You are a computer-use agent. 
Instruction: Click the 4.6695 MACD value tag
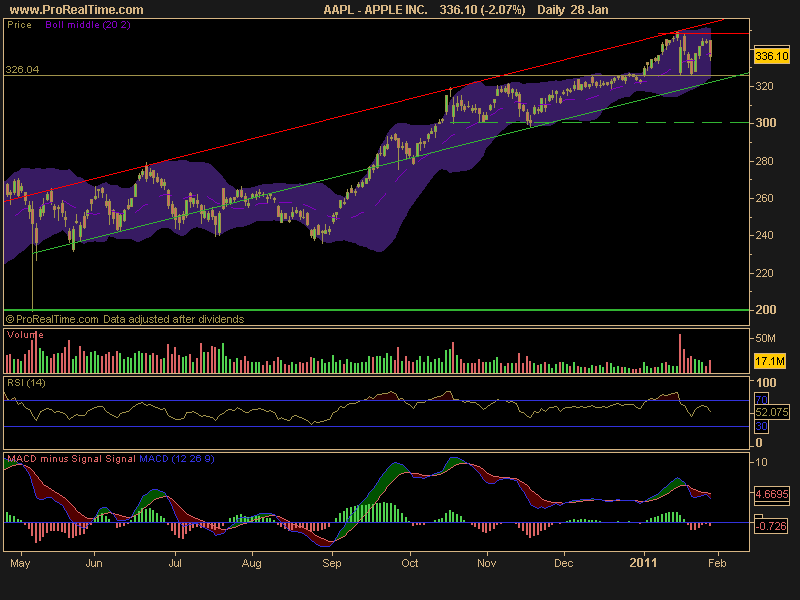pos(771,494)
